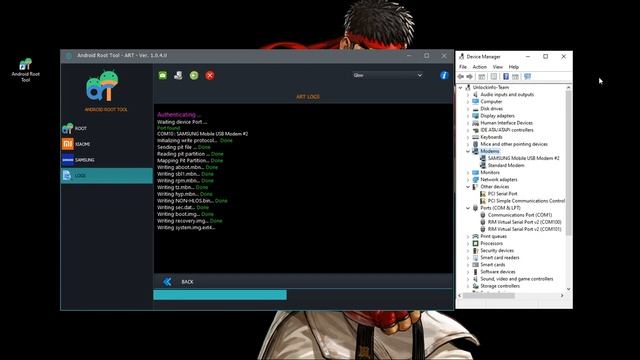The image size is (640, 360).
Task: Select Software devices in device tree
Action: [498, 272]
